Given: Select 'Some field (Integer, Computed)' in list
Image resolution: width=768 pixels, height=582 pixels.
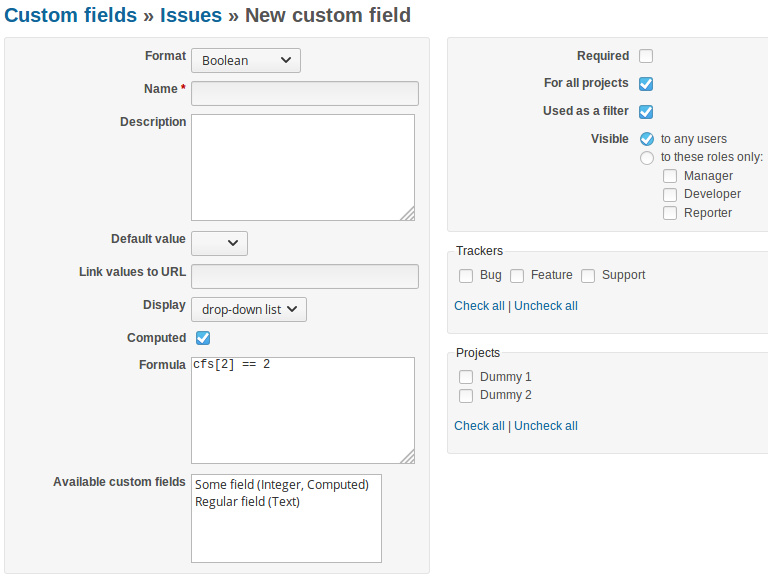Looking at the screenshot, I should pos(282,485).
